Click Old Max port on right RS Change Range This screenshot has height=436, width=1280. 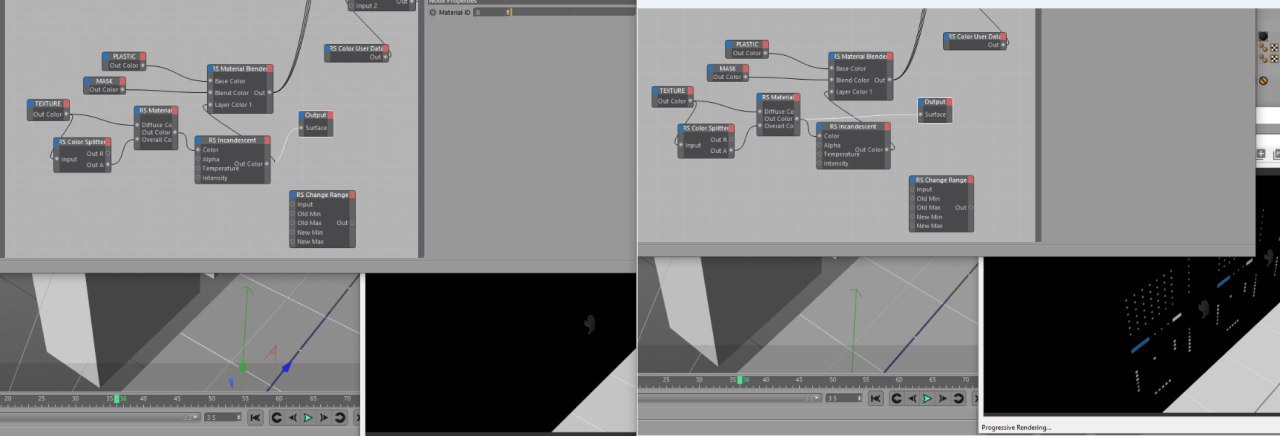click(x=913, y=207)
